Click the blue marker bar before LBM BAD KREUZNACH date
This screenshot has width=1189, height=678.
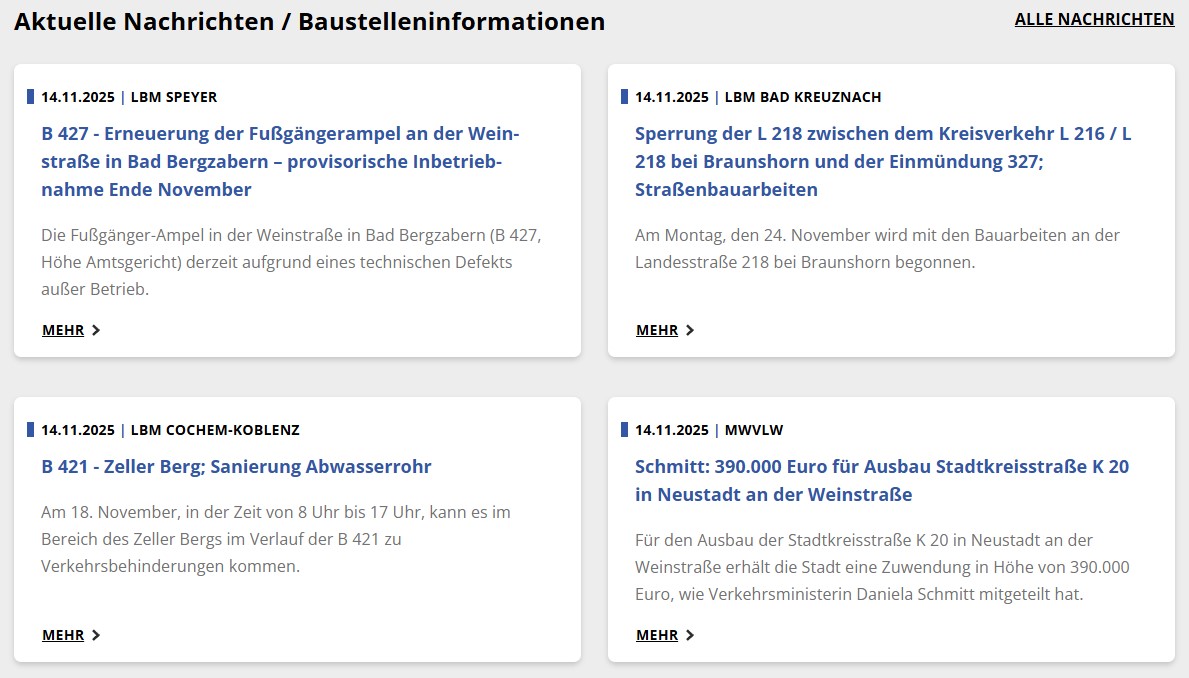point(624,97)
